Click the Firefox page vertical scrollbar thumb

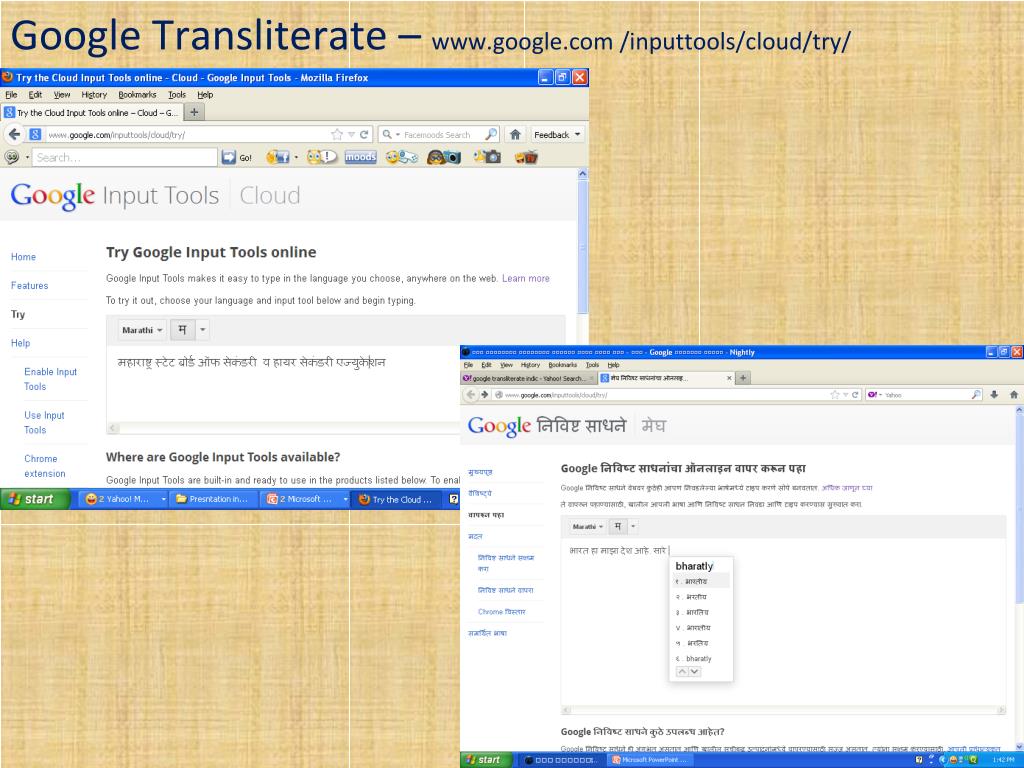click(583, 248)
